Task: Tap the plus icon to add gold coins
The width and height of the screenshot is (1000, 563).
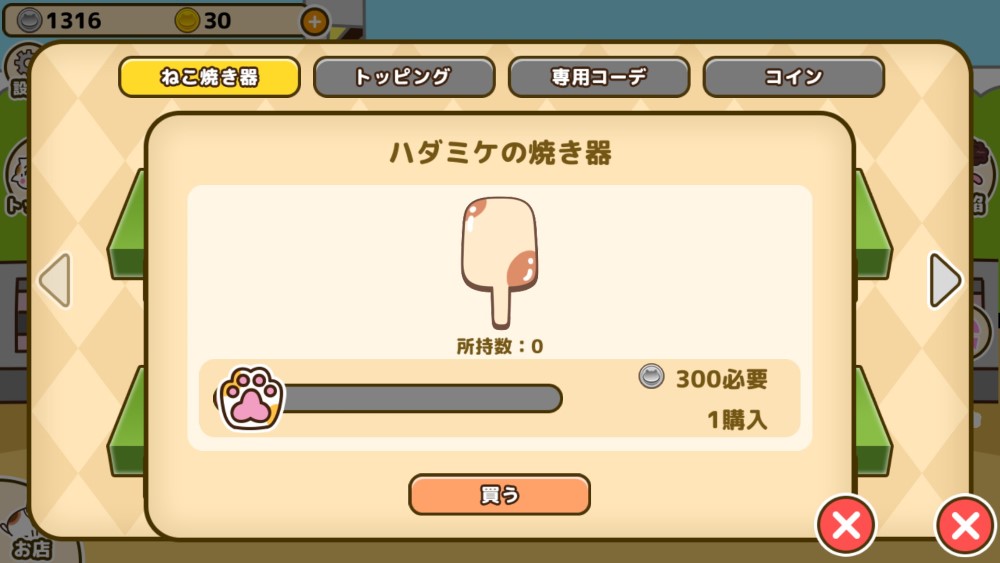Action: 314,22
